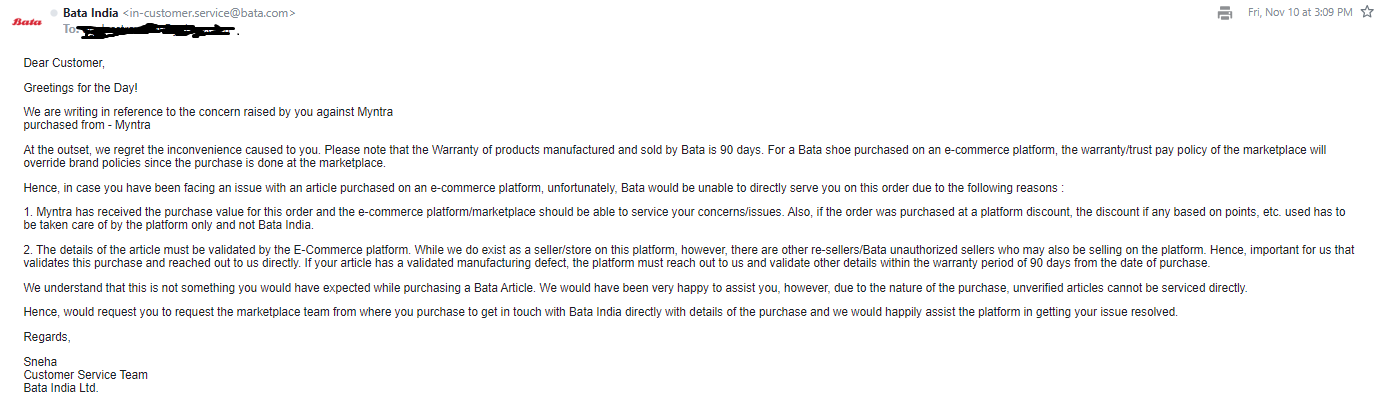Click the Fri, Nov 10 timestamp
This screenshot has height=406, width=1378.
pos(1300,12)
